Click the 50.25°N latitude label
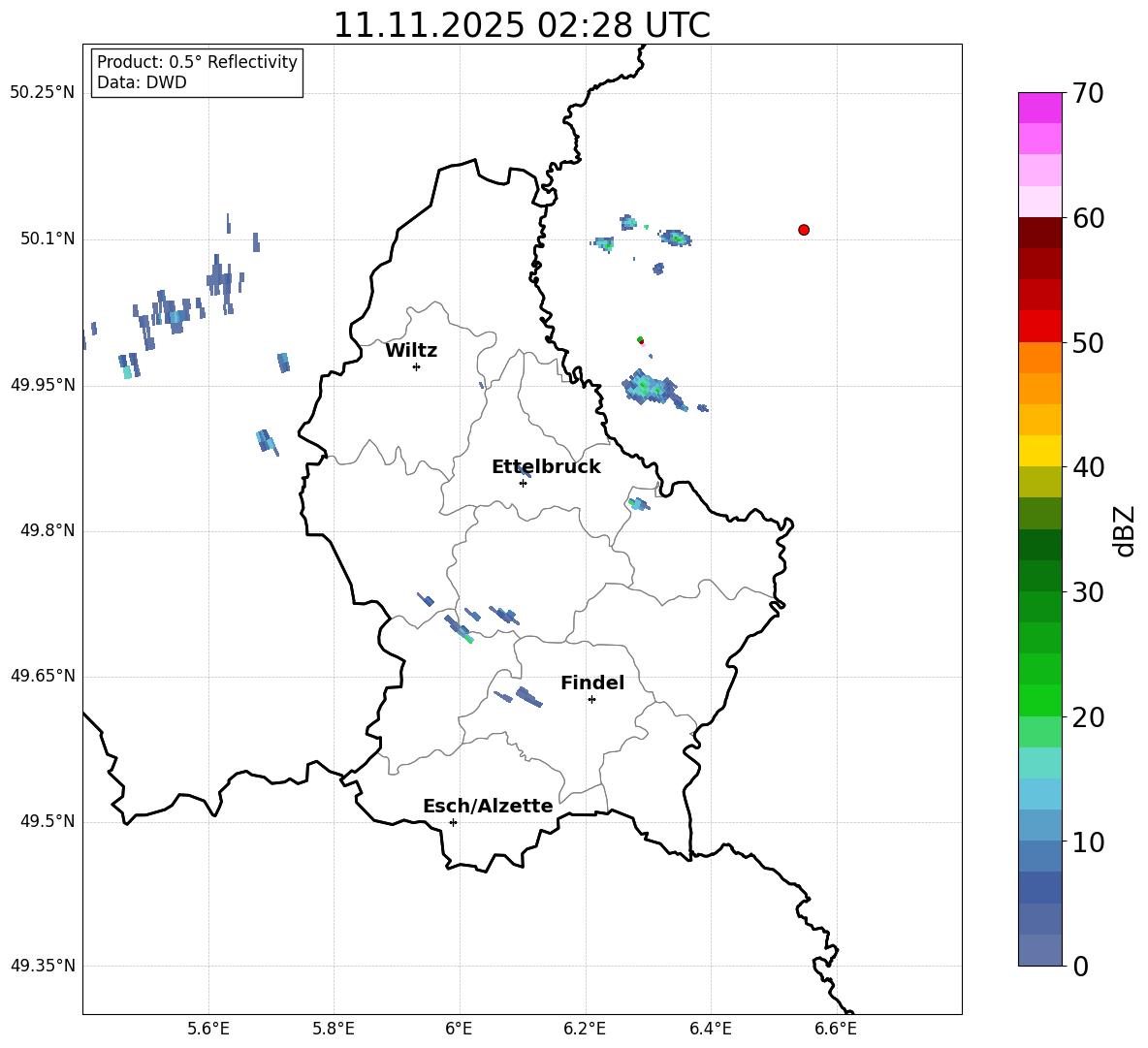 [x=43, y=93]
